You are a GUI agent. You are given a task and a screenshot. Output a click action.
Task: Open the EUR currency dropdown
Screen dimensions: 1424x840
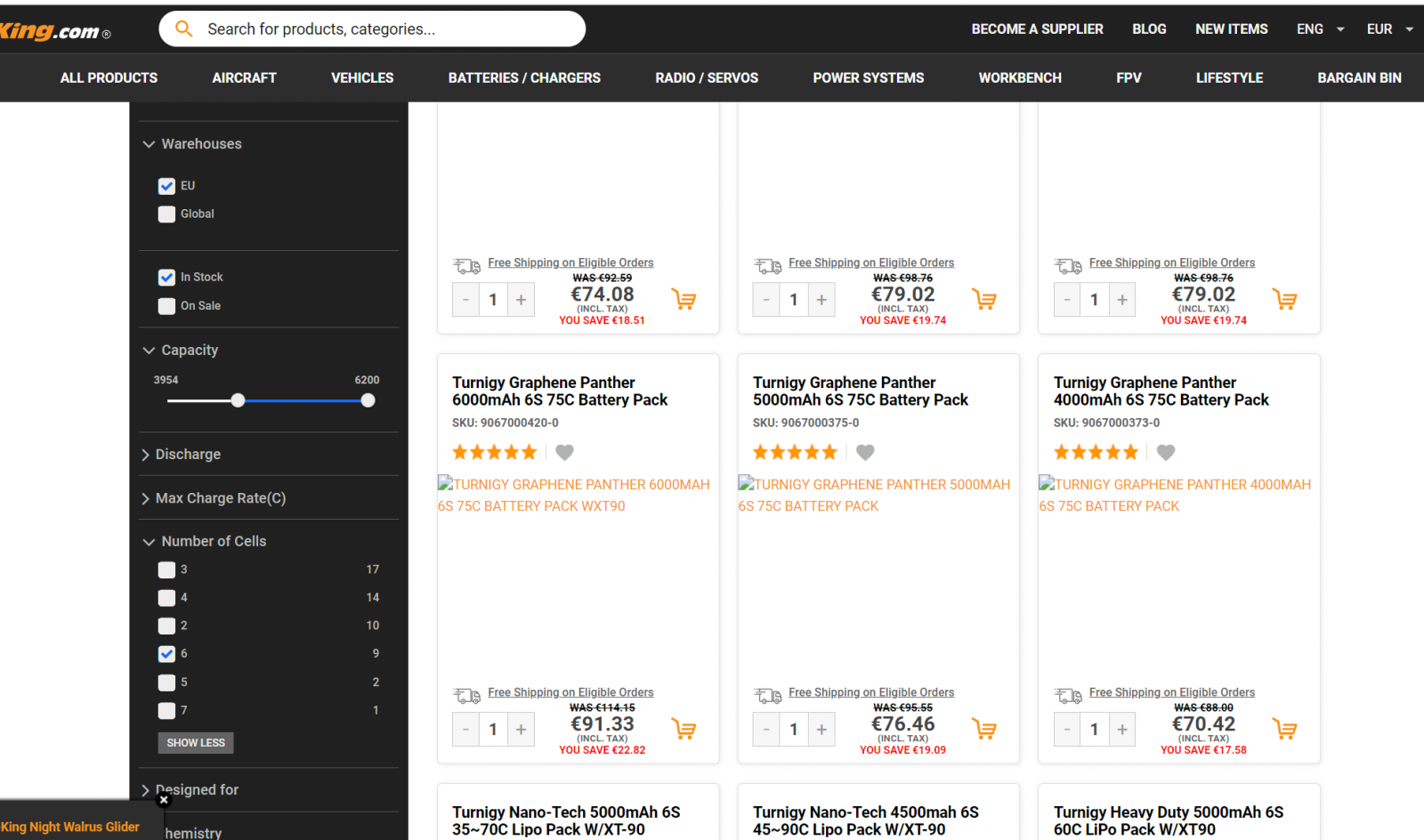1389,29
